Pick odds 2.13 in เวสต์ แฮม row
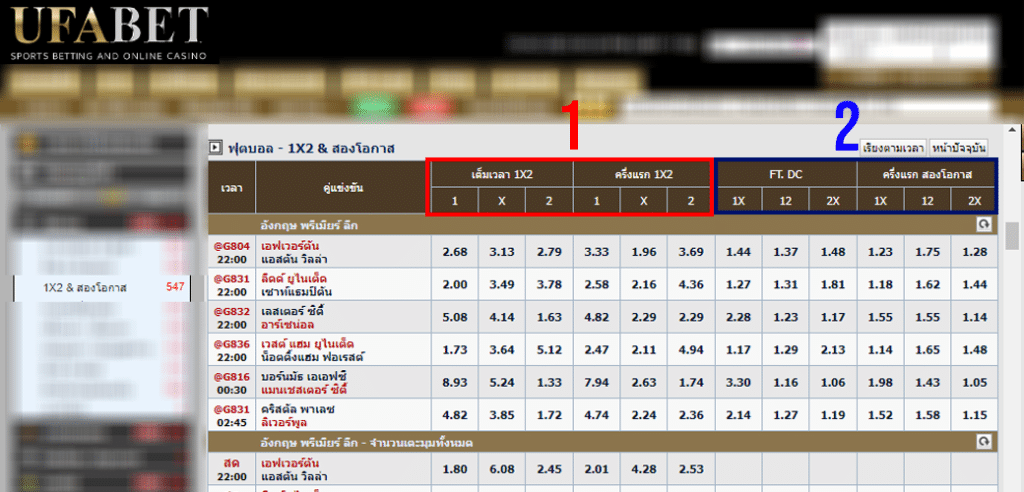The image size is (1024, 492). (x=833, y=350)
